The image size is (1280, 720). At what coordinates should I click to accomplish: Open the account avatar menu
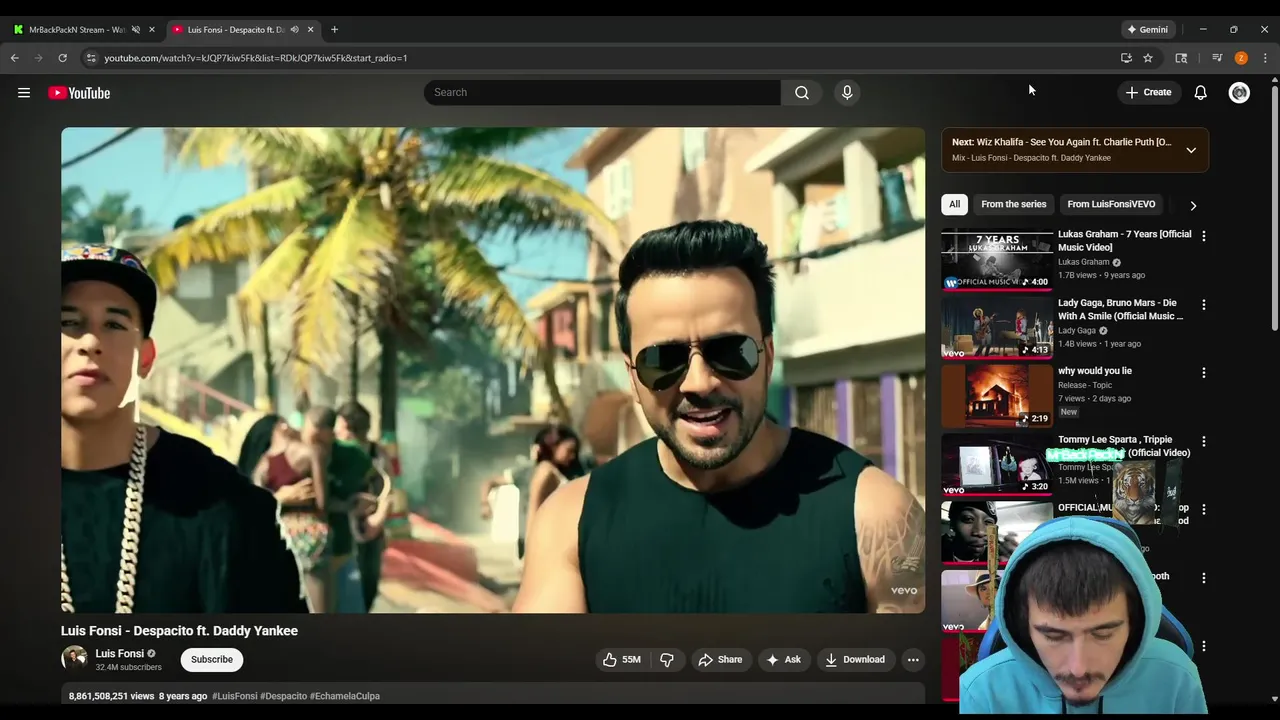coord(1239,92)
